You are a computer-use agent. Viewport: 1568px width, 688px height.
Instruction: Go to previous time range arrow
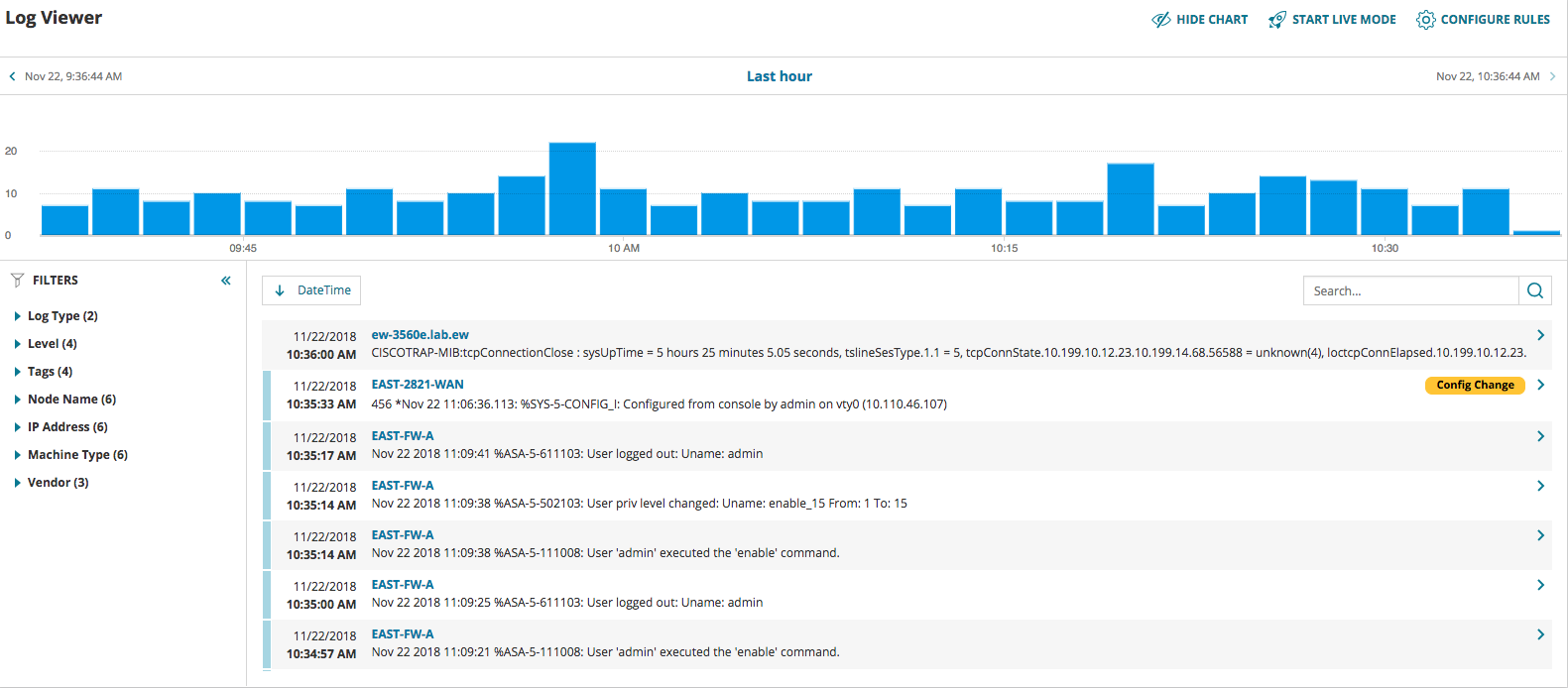(x=12, y=76)
